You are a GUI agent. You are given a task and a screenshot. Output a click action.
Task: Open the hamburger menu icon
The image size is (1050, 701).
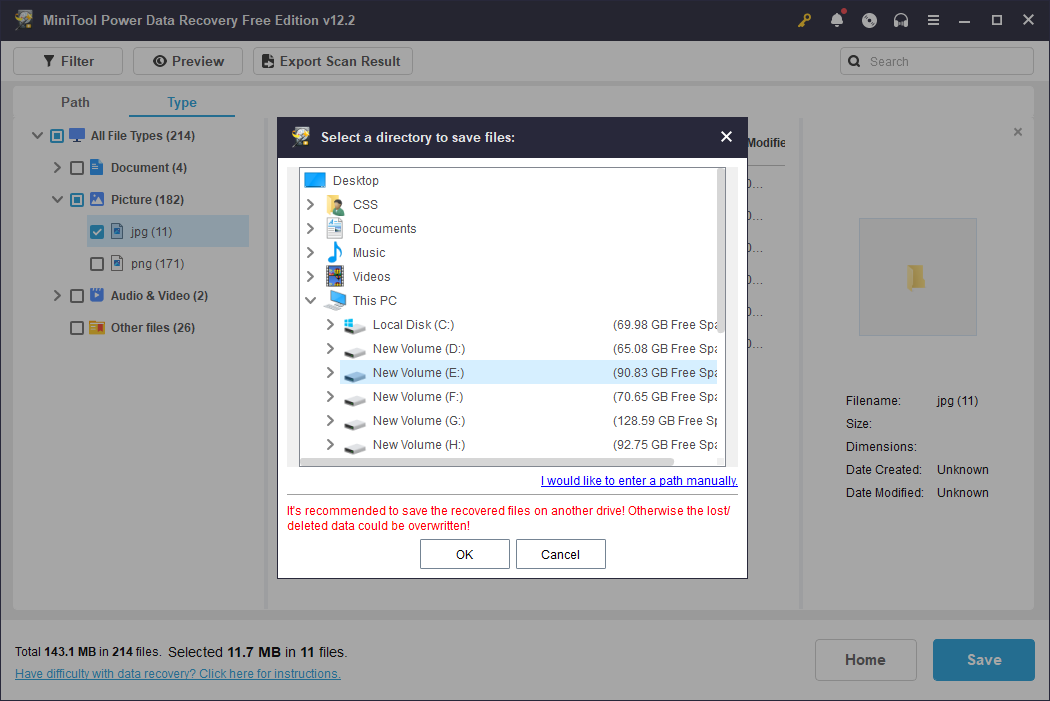point(933,20)
